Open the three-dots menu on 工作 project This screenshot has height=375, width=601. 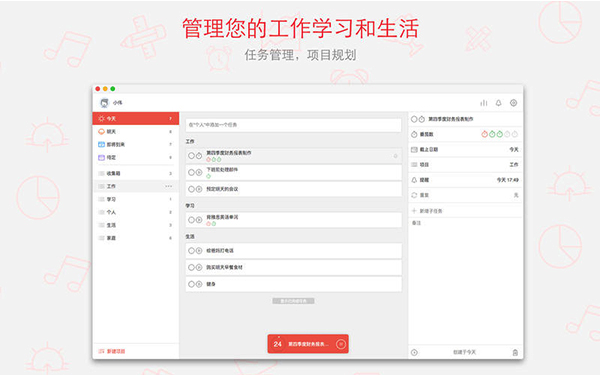(169, 186)
